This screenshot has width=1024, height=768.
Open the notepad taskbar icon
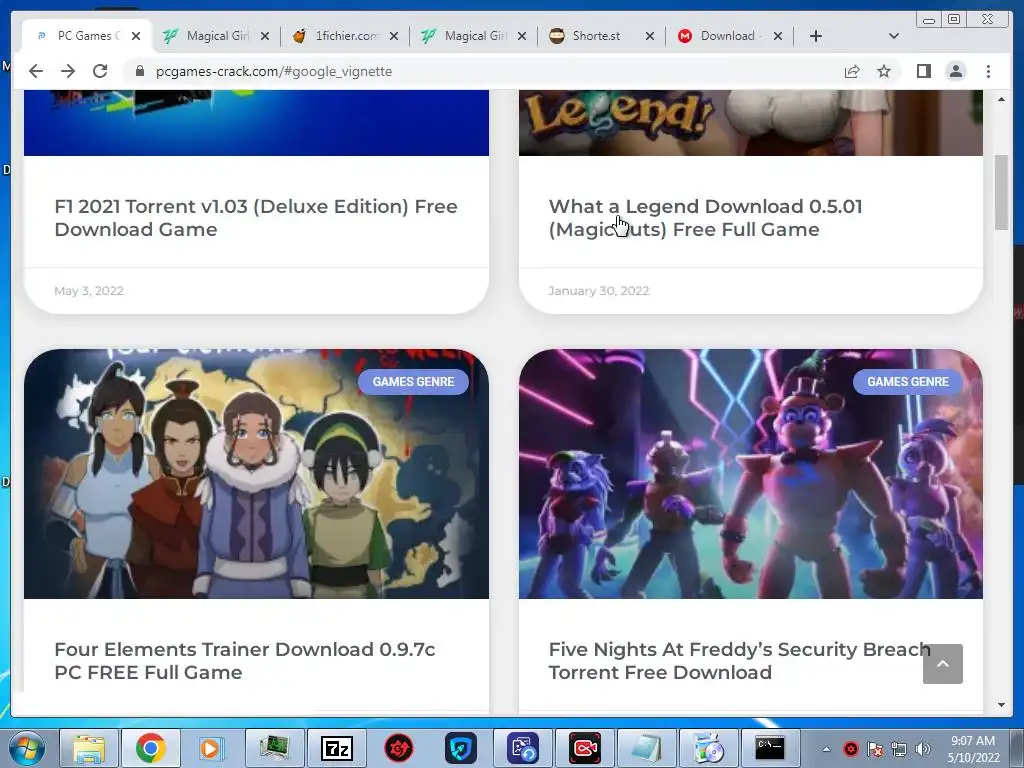(646, 748)
